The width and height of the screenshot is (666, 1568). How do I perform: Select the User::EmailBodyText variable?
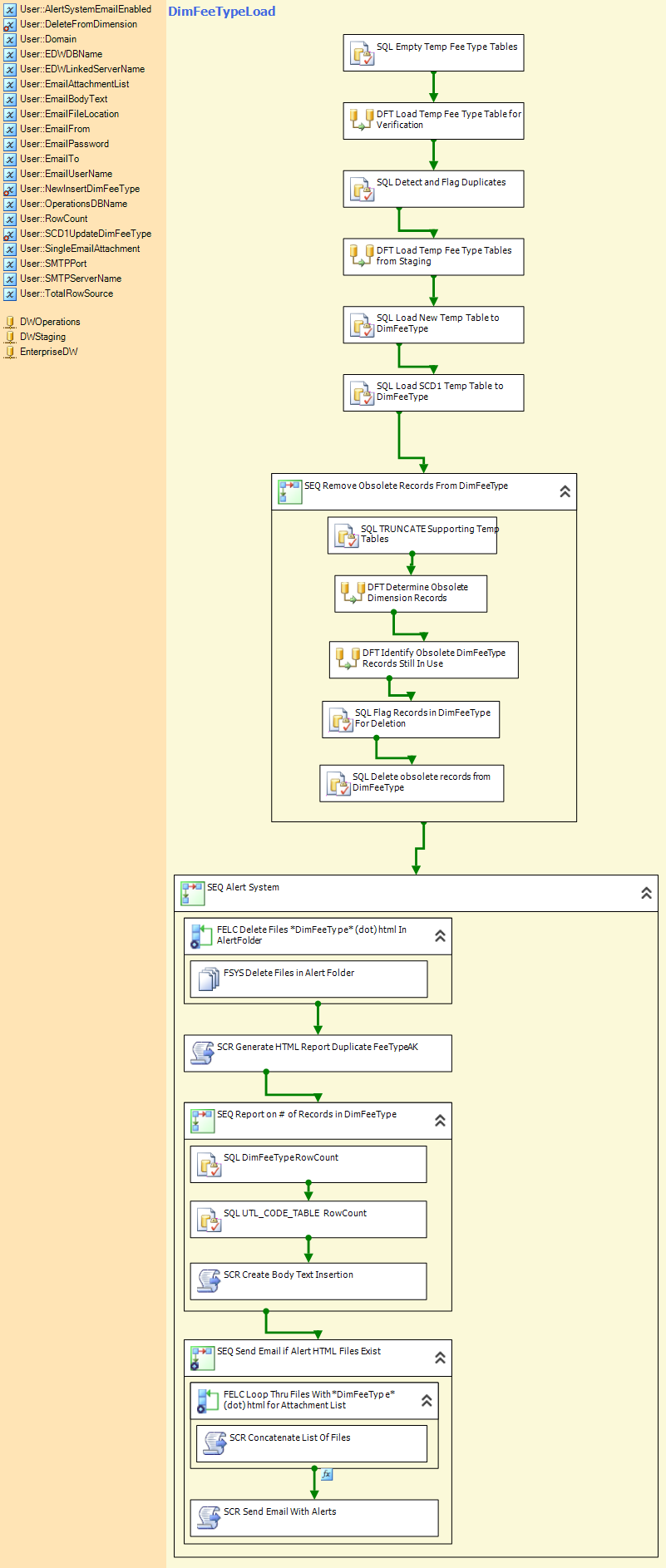pyautogui.click(x=64, y=99)
